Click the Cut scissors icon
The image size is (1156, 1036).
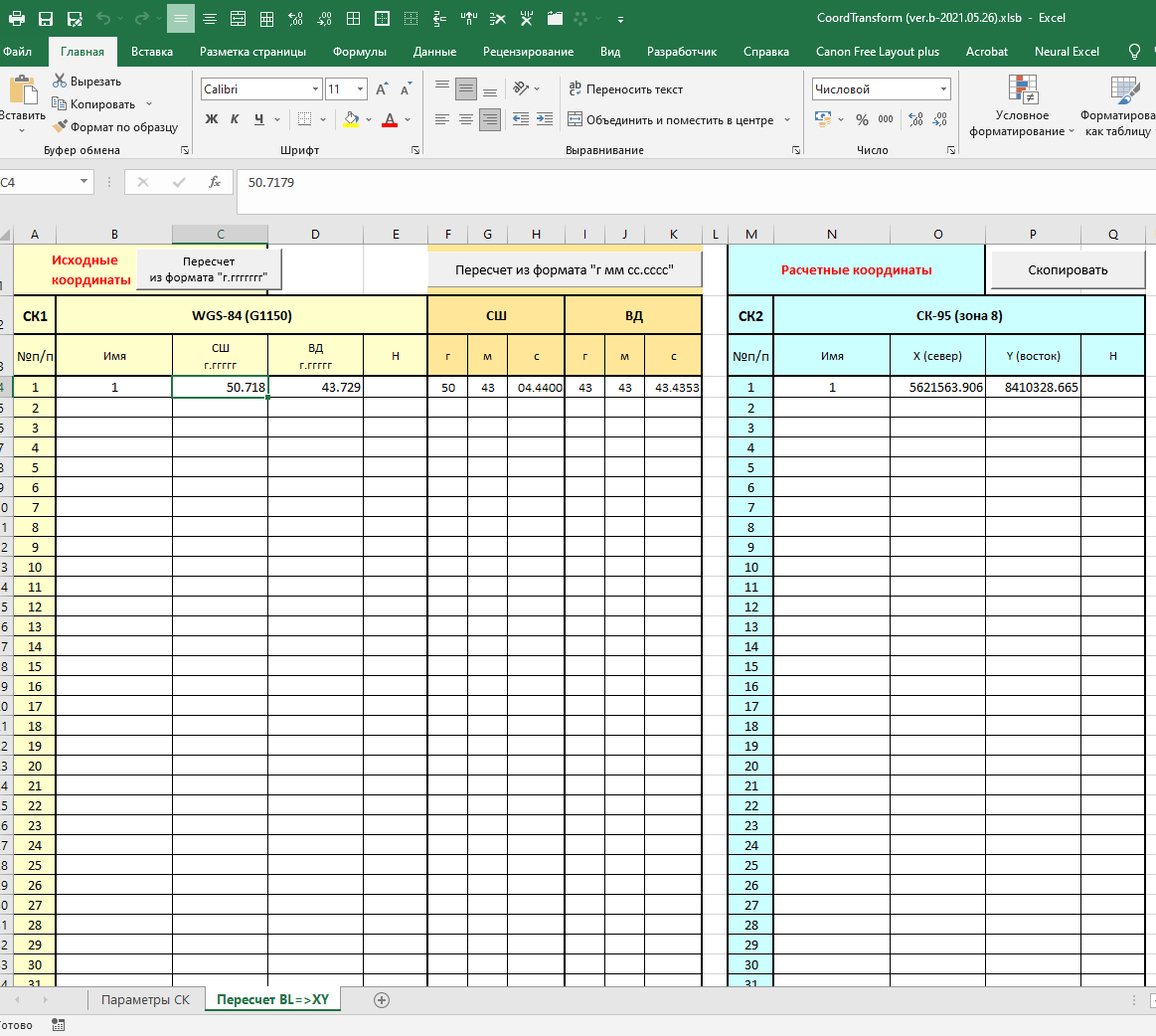coord(60,82)
